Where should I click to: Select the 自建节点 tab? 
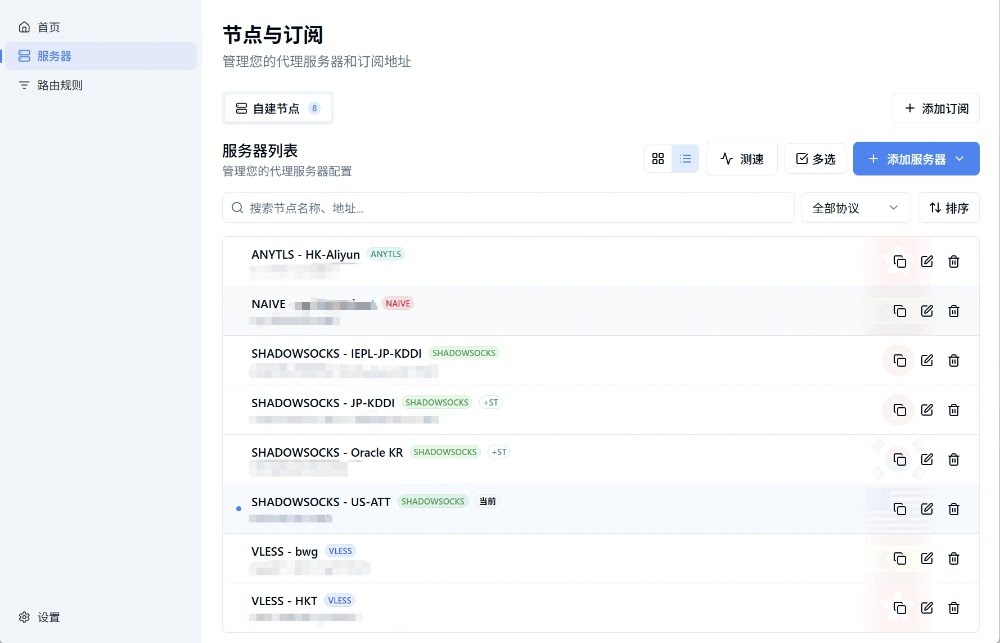point(277,108)
